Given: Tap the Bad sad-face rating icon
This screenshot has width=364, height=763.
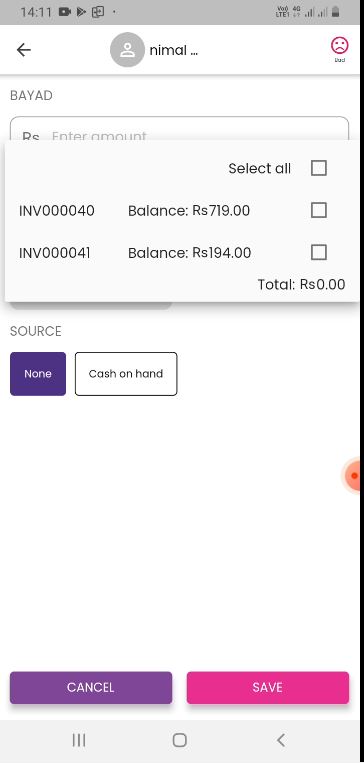Looking at the screenshot, I should (340, 49).
